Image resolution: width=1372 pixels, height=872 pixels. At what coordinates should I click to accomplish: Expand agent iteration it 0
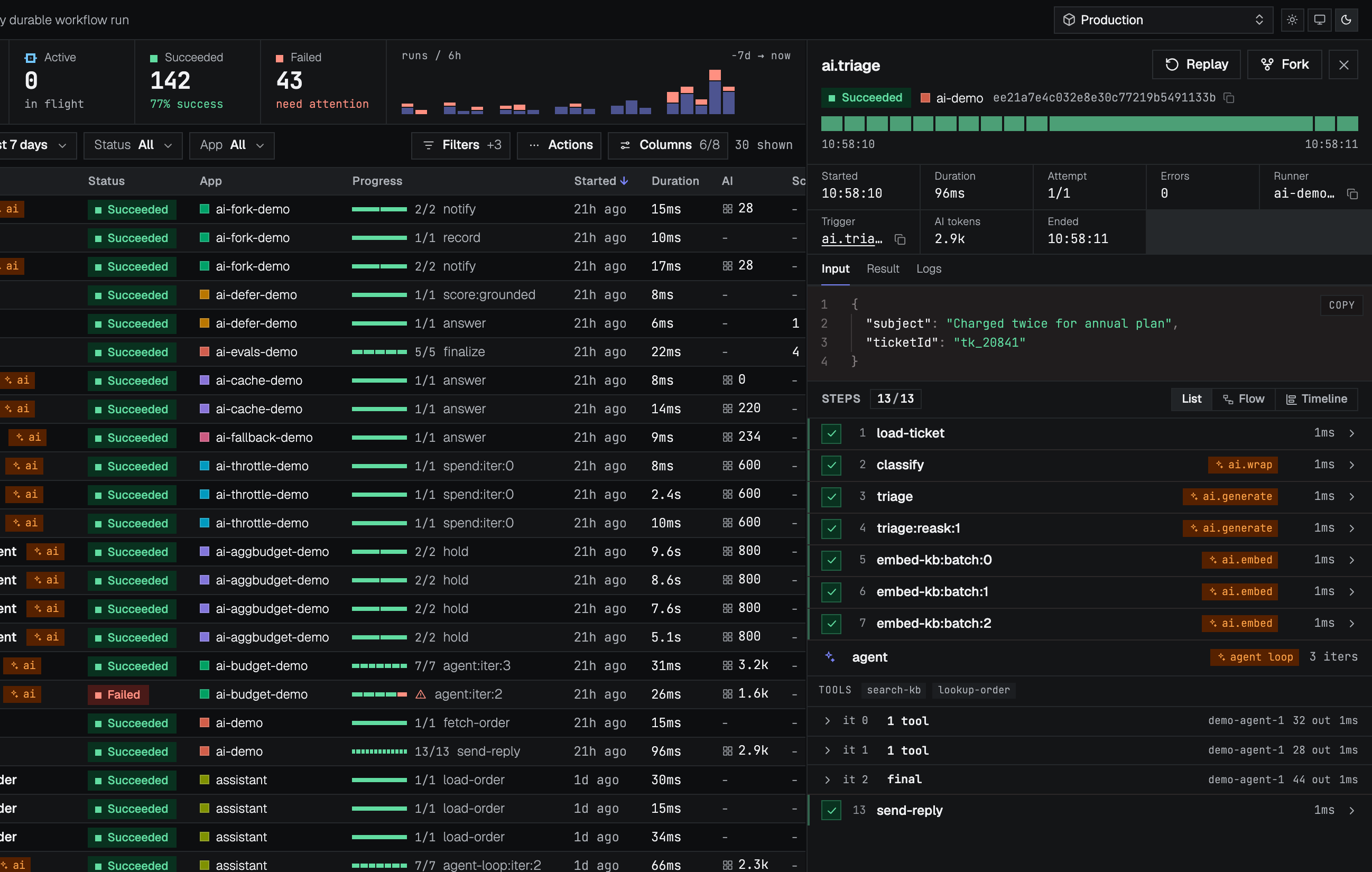click(x=827, y=721)
